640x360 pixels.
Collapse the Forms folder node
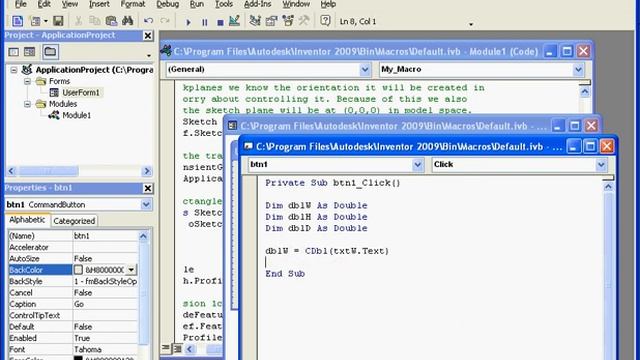click(27, 81)
